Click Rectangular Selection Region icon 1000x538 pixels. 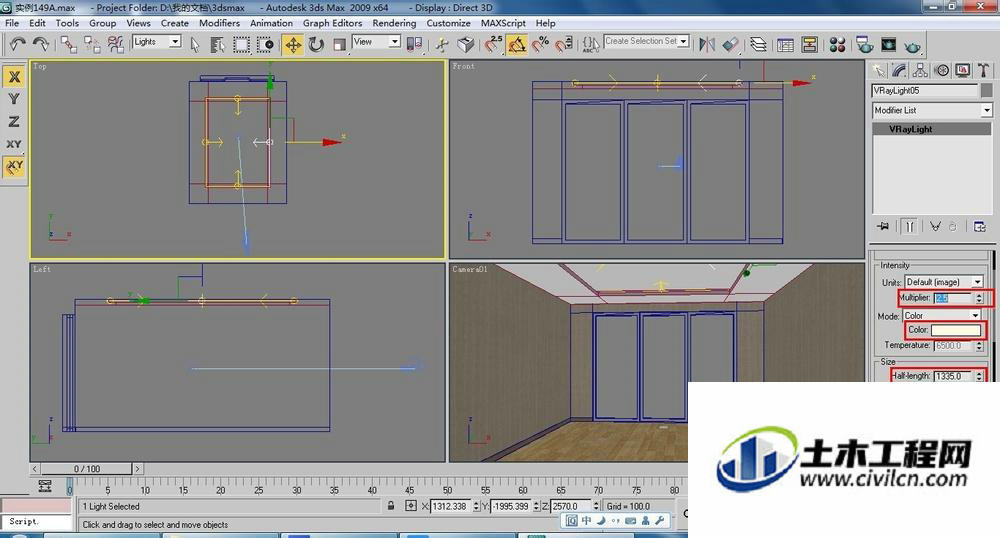[241, 44]
